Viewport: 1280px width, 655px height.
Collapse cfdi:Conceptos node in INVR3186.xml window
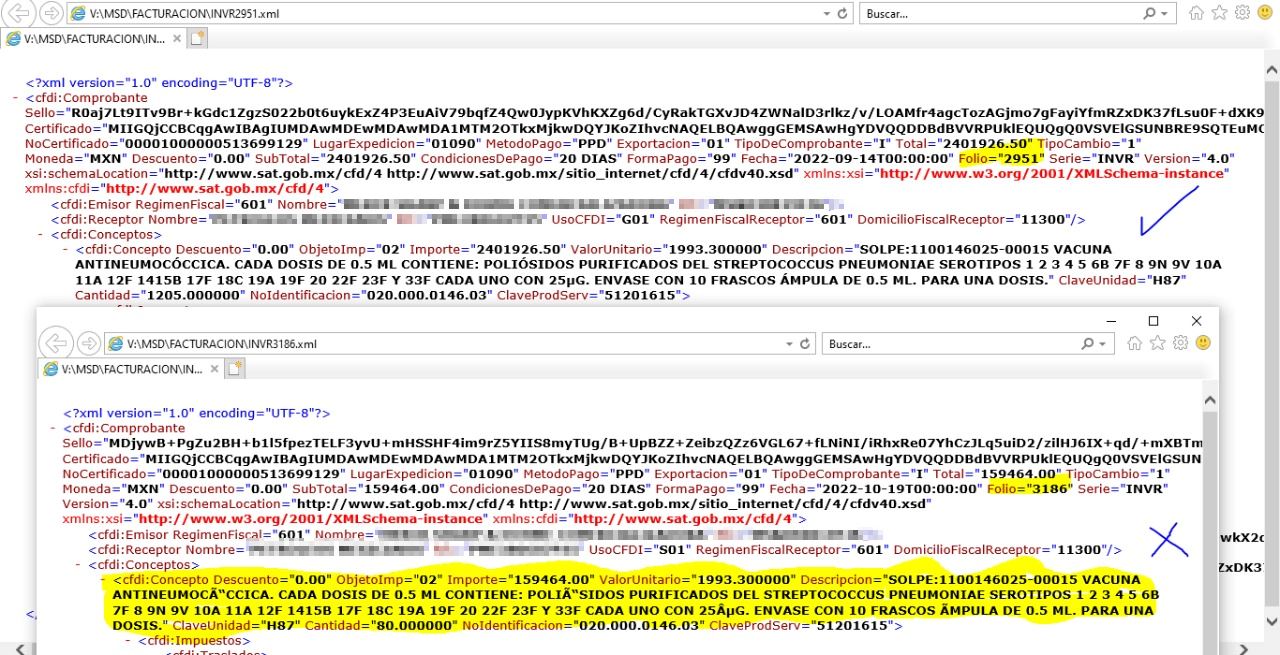tap(80, 564)
